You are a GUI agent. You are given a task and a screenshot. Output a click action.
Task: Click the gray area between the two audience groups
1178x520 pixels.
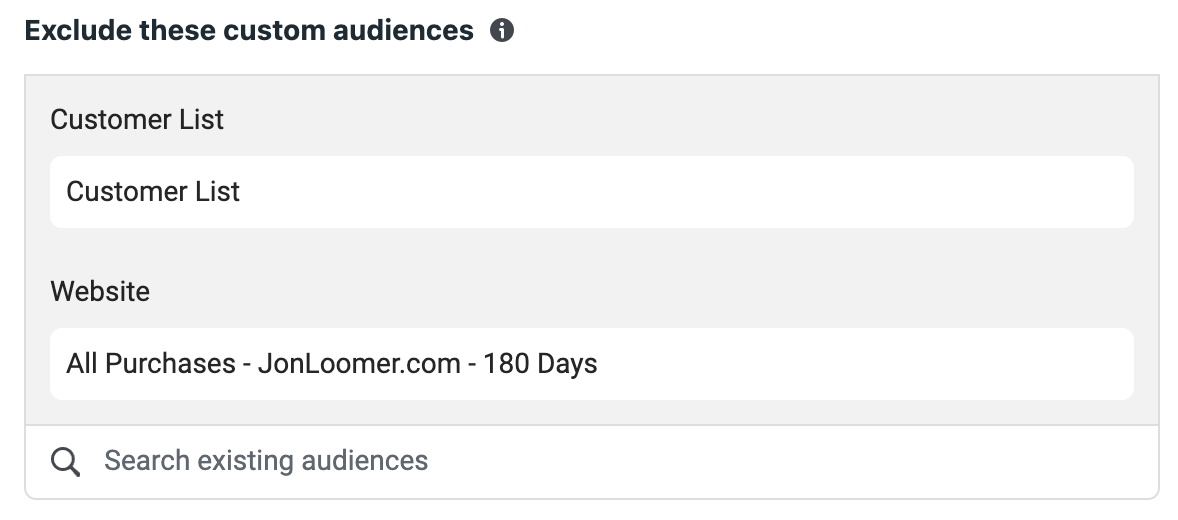(x=592, y=252)
